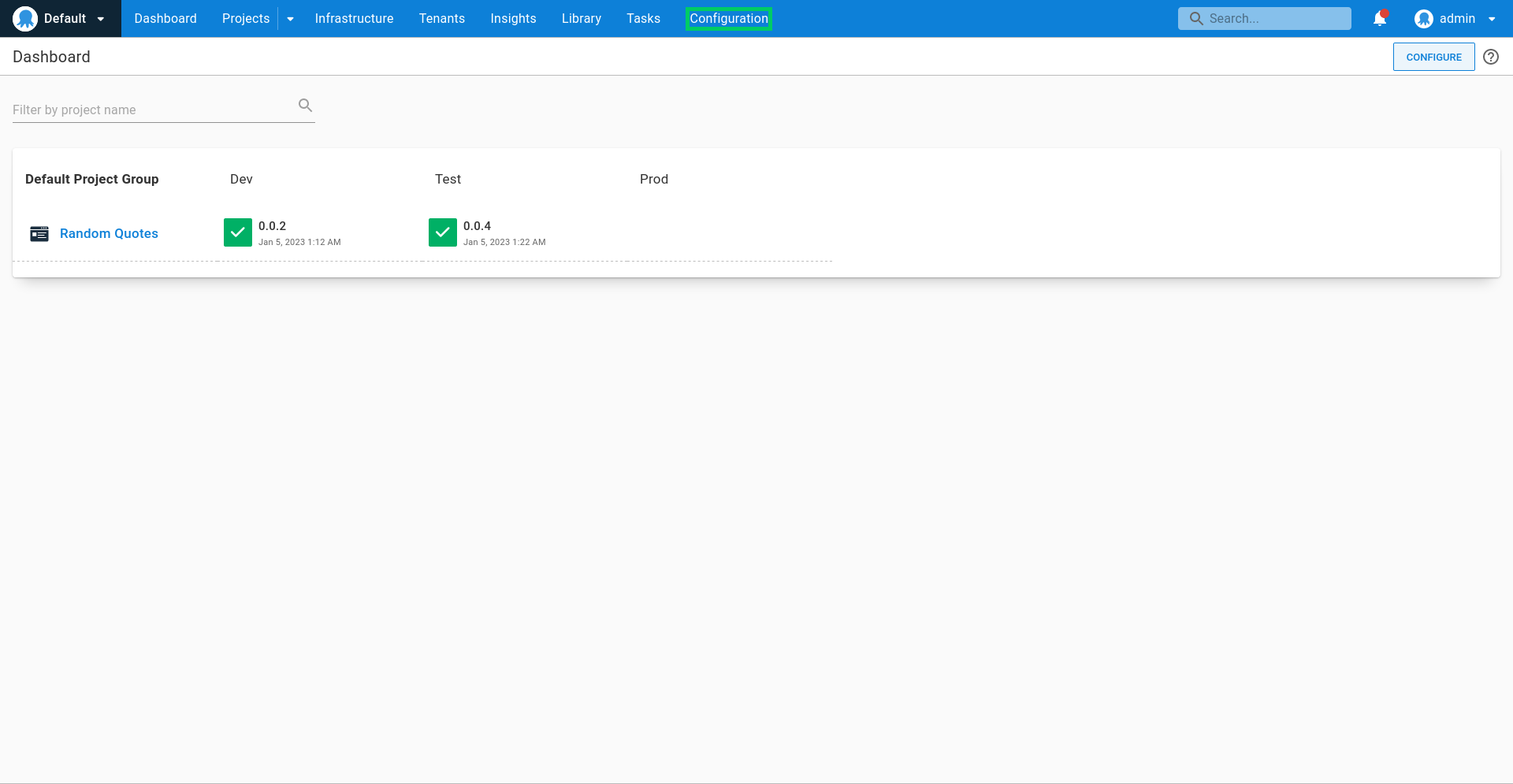The width and height of the screenshot is (1513, 784).
Task: Go to the Library menu item
Action: click(582, 18)
